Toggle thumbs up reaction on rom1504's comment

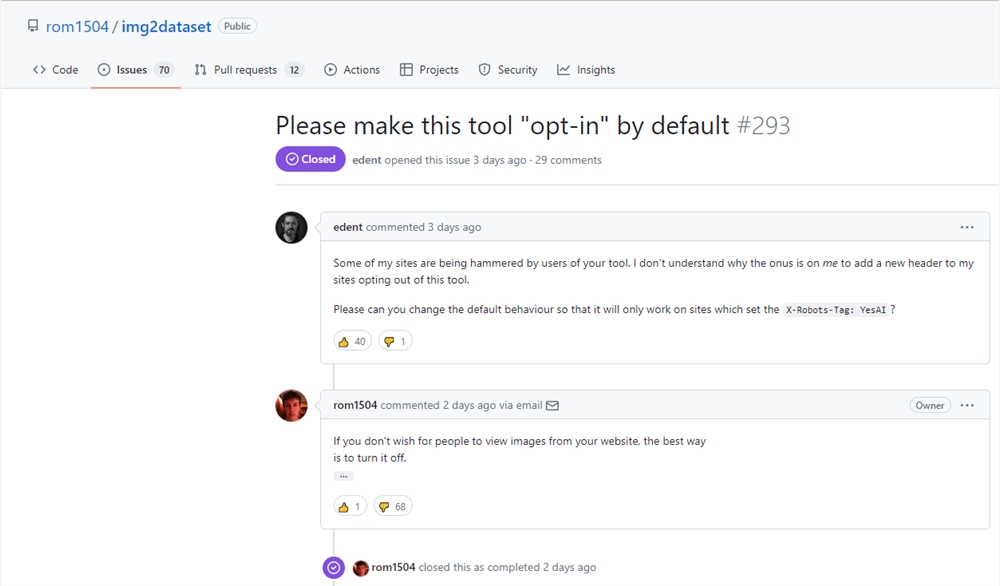tap(349, 507)
